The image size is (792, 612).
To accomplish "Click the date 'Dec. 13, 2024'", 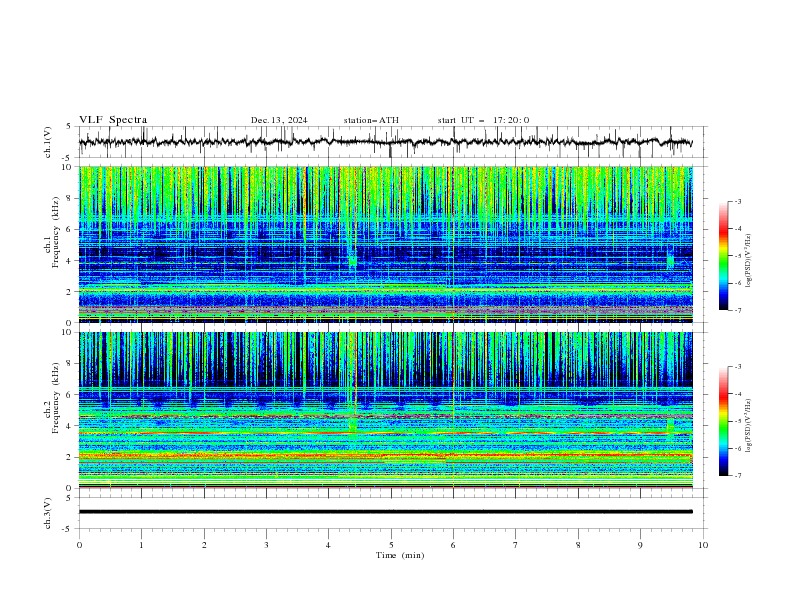I will coord(279,120).
